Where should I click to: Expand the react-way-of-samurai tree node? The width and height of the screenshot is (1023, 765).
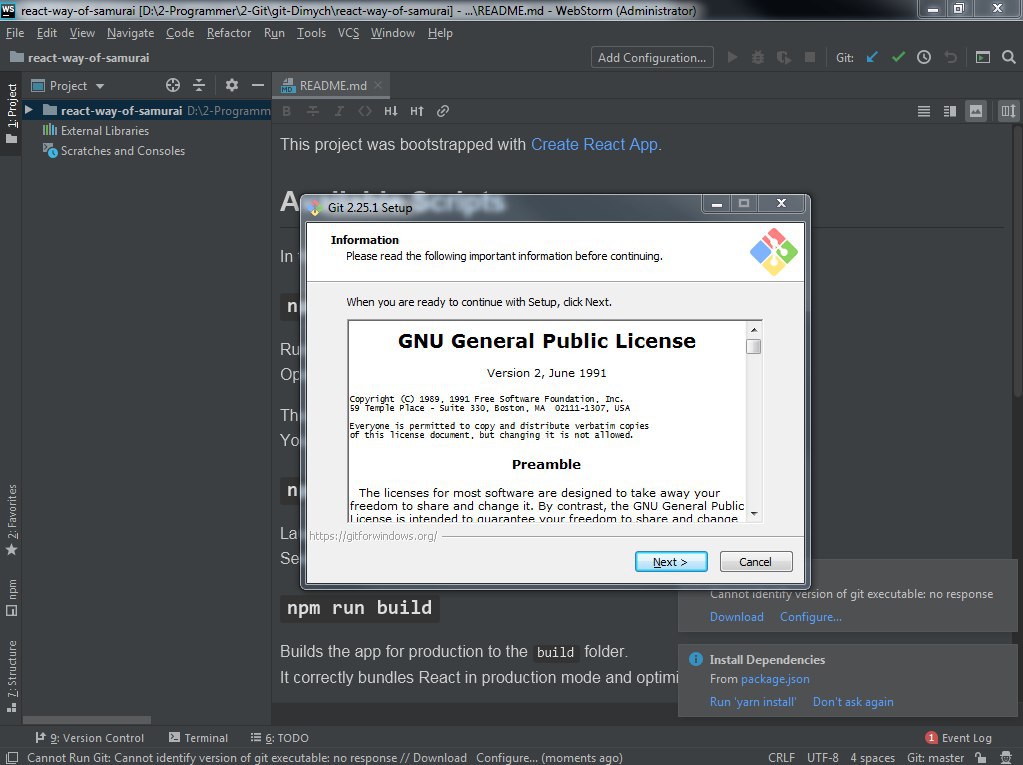tap(29, 110)
